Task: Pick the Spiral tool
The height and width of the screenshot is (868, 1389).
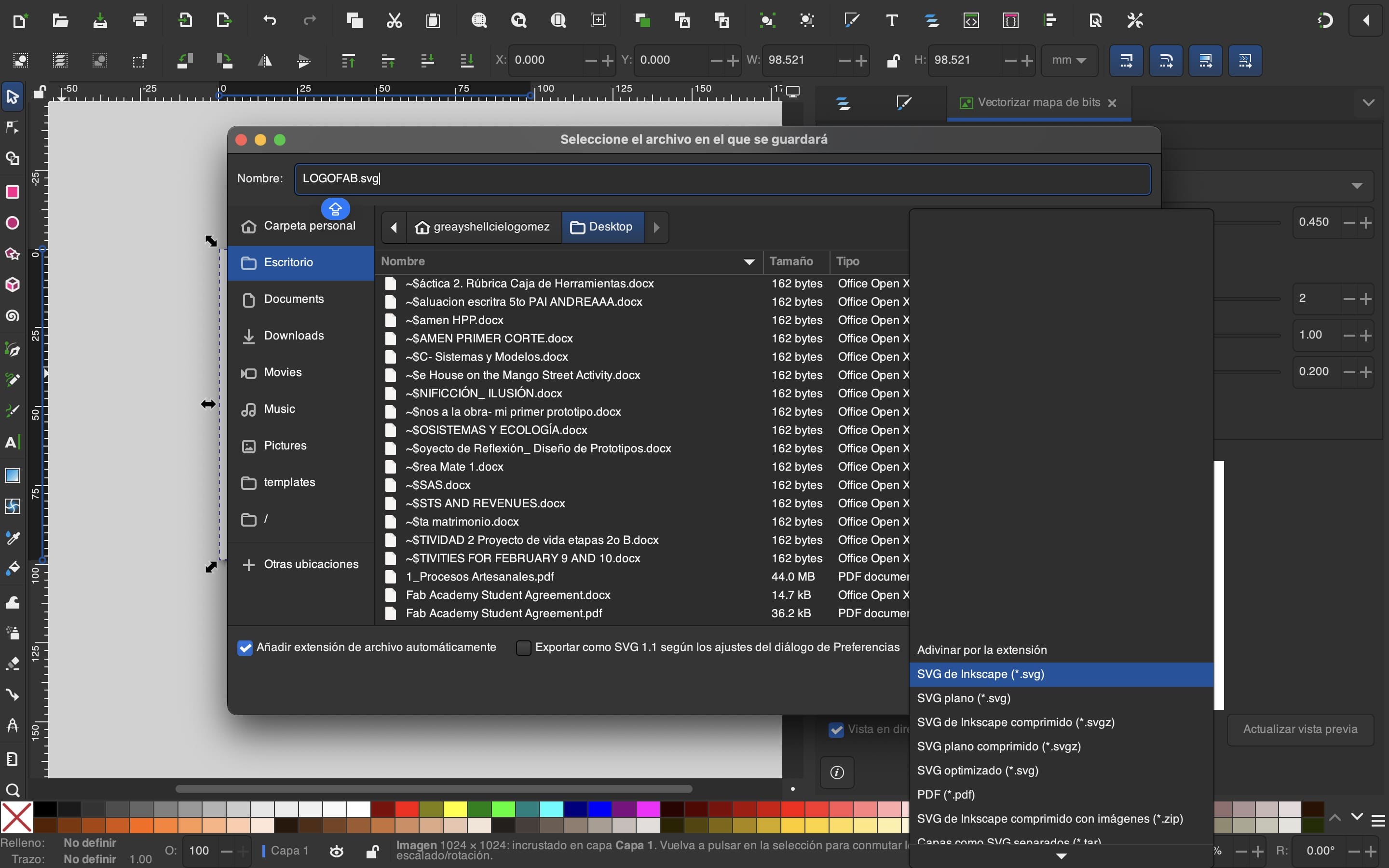Action: pyautogui.click(x=12, y=316)
